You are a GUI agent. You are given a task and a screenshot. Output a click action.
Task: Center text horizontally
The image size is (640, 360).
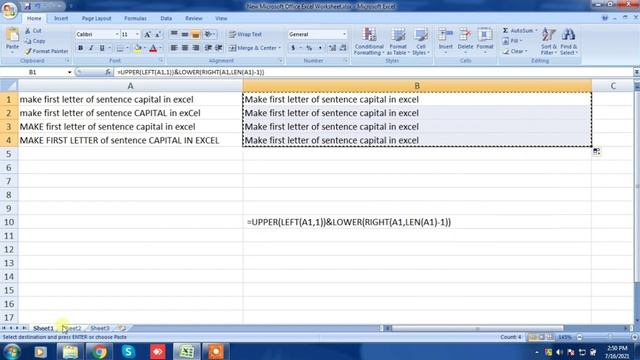pos(185,48)
